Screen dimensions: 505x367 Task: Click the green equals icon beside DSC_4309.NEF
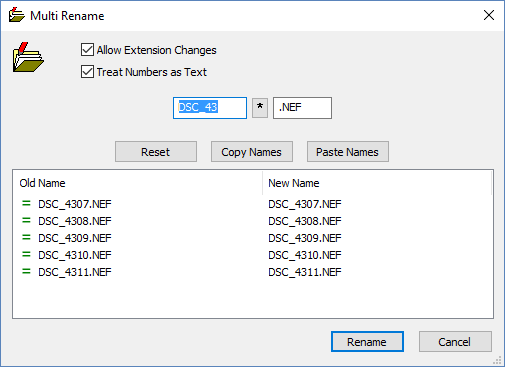click(26, 237)
